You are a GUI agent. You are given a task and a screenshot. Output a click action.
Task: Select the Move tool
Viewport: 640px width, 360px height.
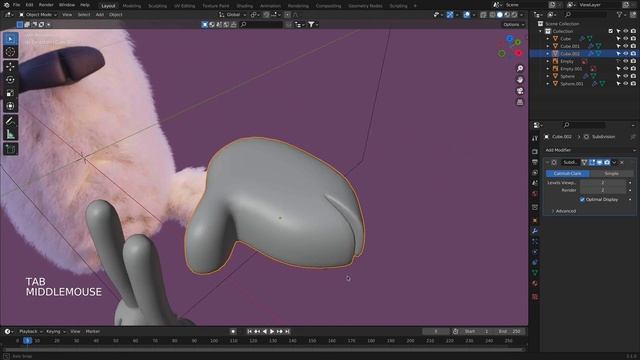tap(11, 67)
